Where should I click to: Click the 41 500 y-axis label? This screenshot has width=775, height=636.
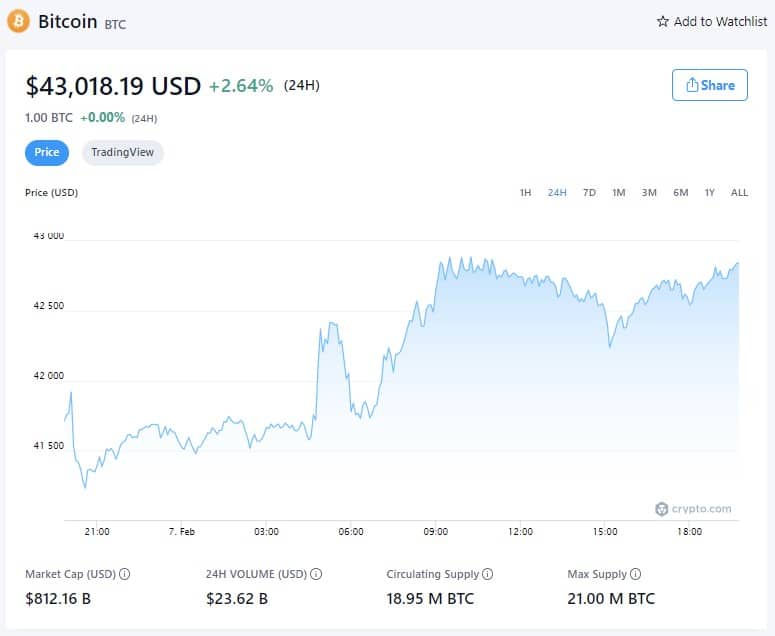tap(49, 446)
